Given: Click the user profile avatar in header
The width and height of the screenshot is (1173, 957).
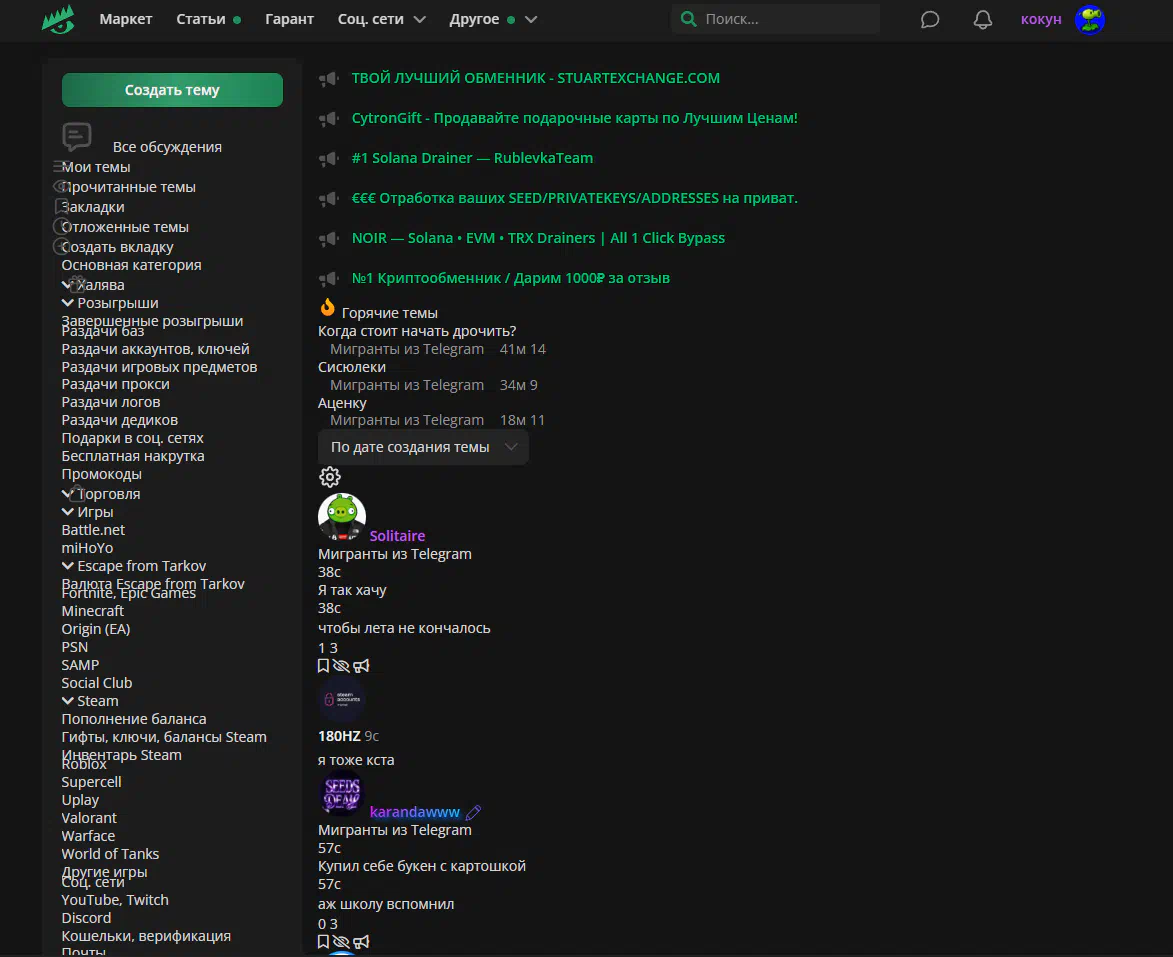Looking at the screenshot, I should click(x=1089, y=19).
